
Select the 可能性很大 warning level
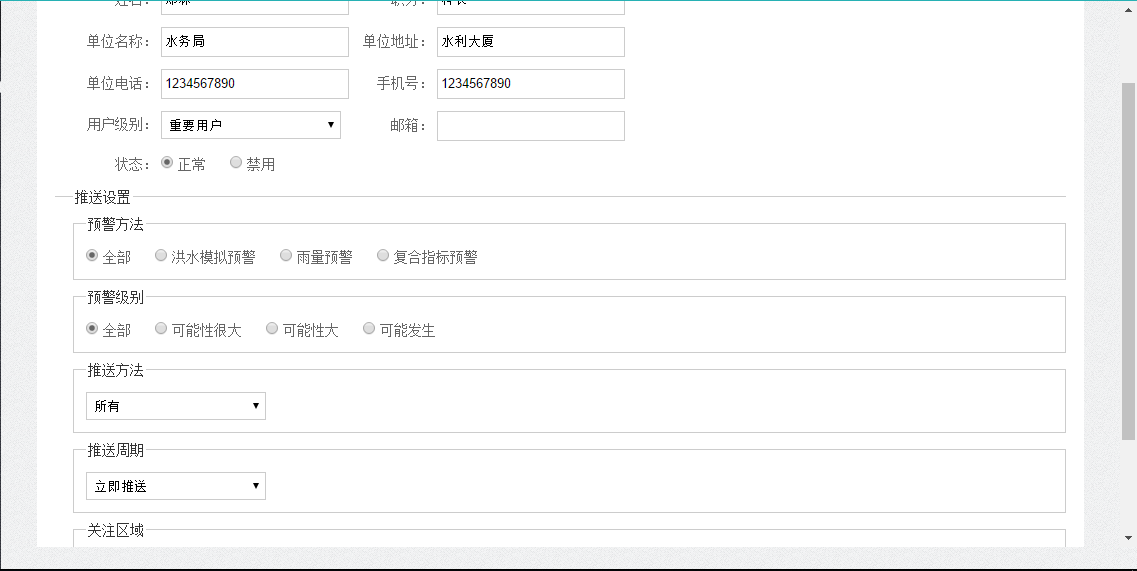[161, 329]
